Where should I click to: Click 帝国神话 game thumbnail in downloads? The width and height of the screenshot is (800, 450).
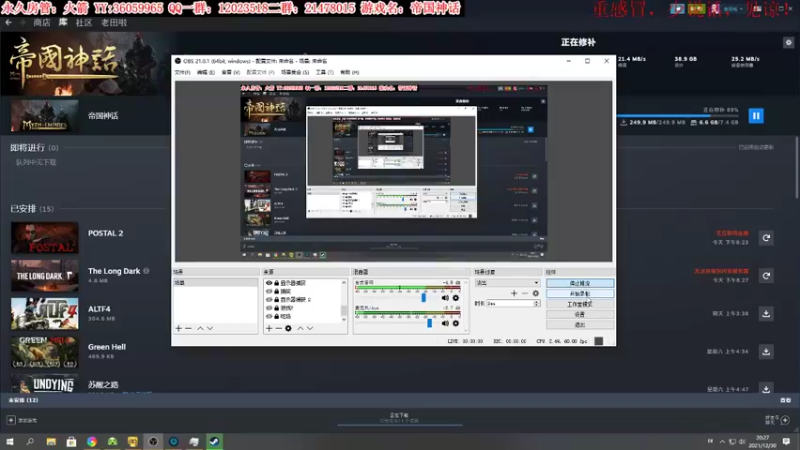click(x=45, y=116)
